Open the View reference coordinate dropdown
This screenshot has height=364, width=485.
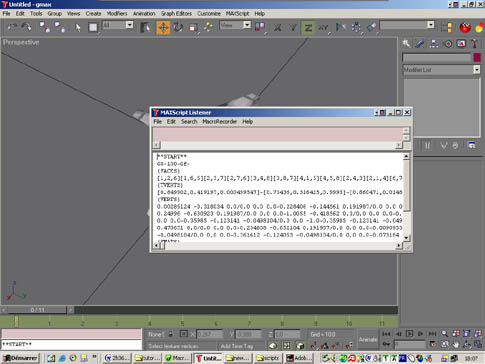235,25
